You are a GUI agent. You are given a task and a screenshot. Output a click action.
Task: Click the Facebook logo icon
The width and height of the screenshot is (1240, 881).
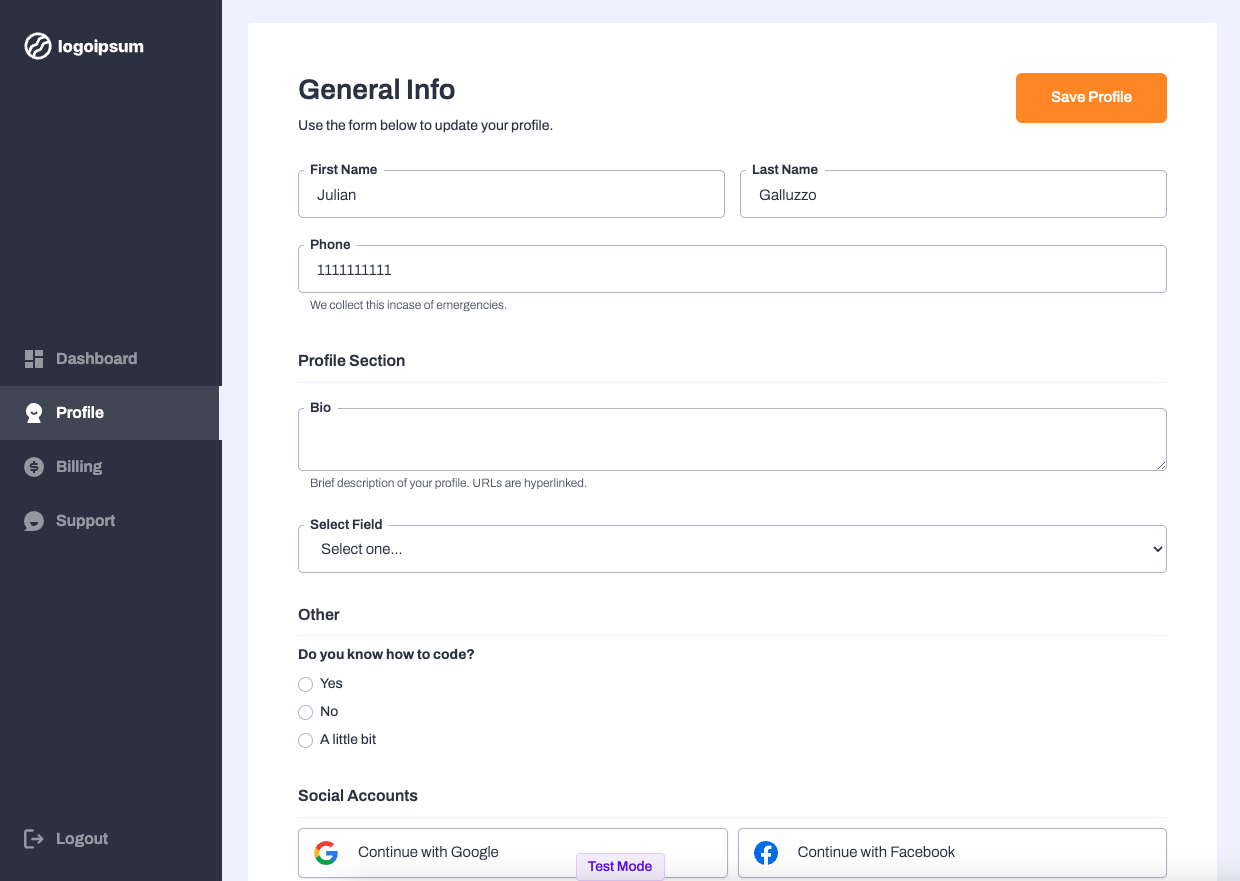766,853
